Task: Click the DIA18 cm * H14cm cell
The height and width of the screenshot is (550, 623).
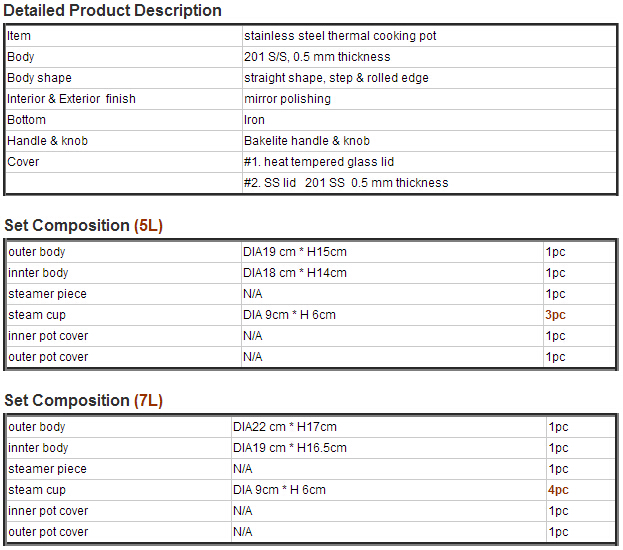Action: tap(392, 273)
